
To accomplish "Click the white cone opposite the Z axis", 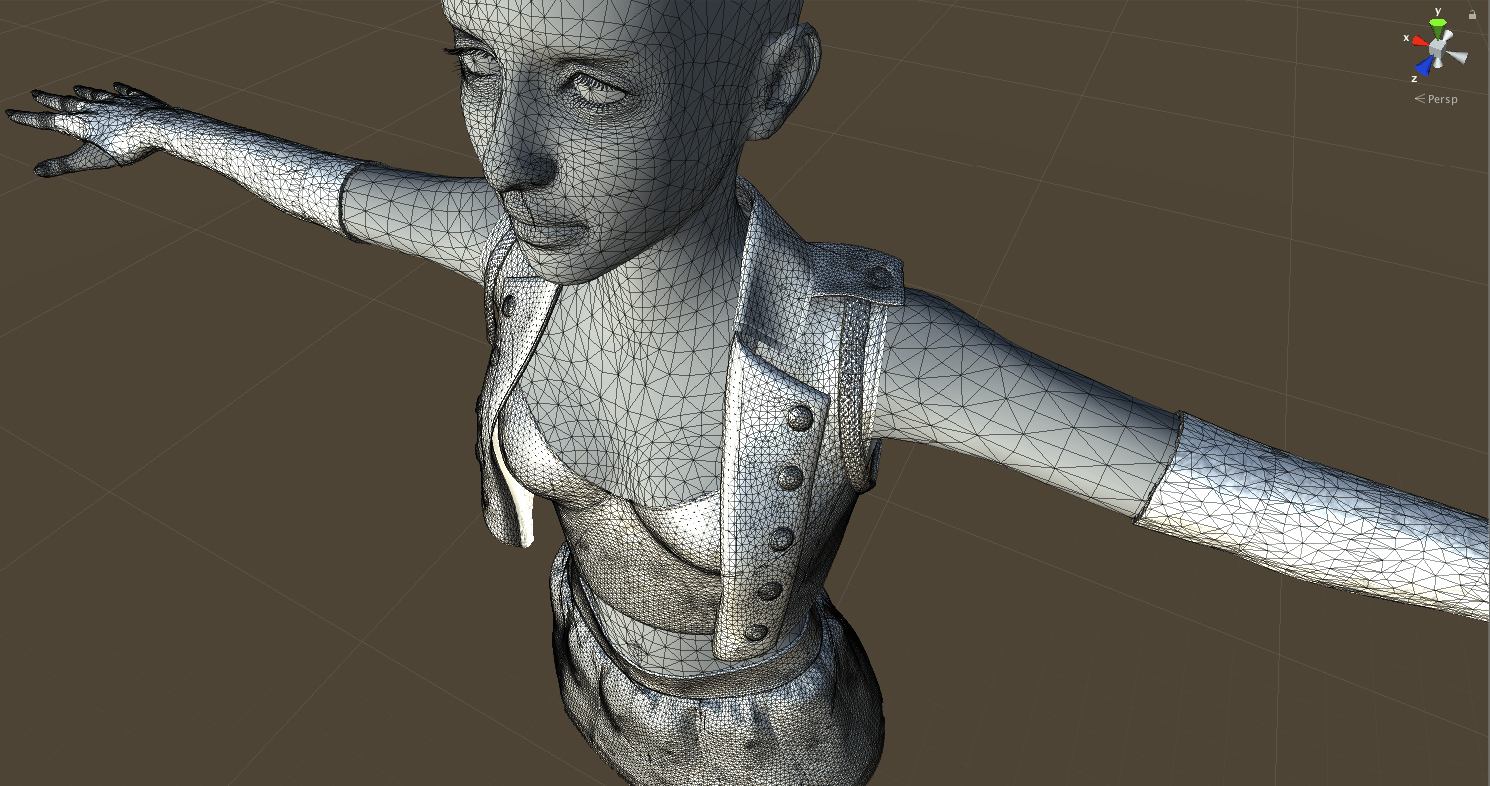I will [1448, 34].
